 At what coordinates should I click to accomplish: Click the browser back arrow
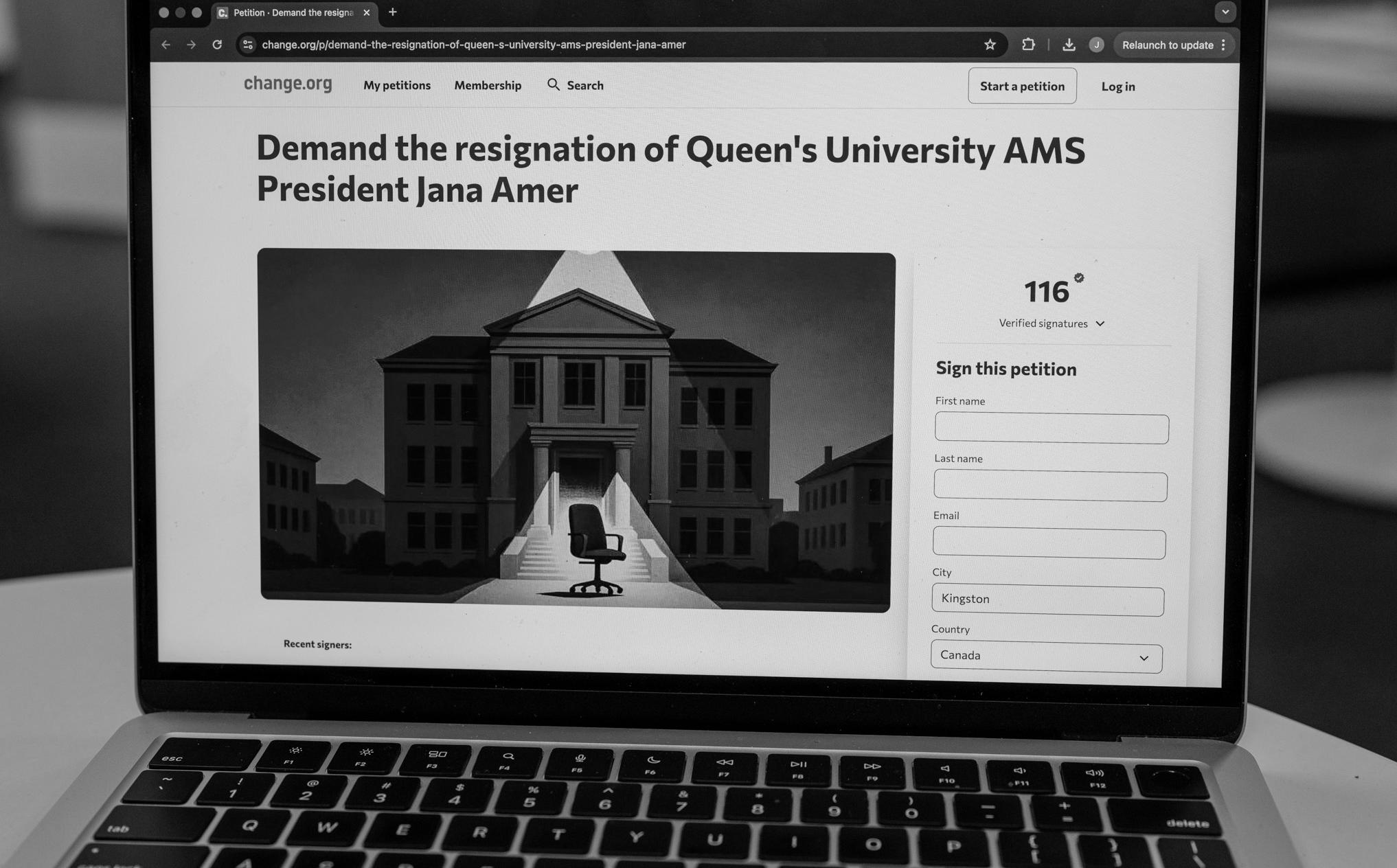pos(166,45)
